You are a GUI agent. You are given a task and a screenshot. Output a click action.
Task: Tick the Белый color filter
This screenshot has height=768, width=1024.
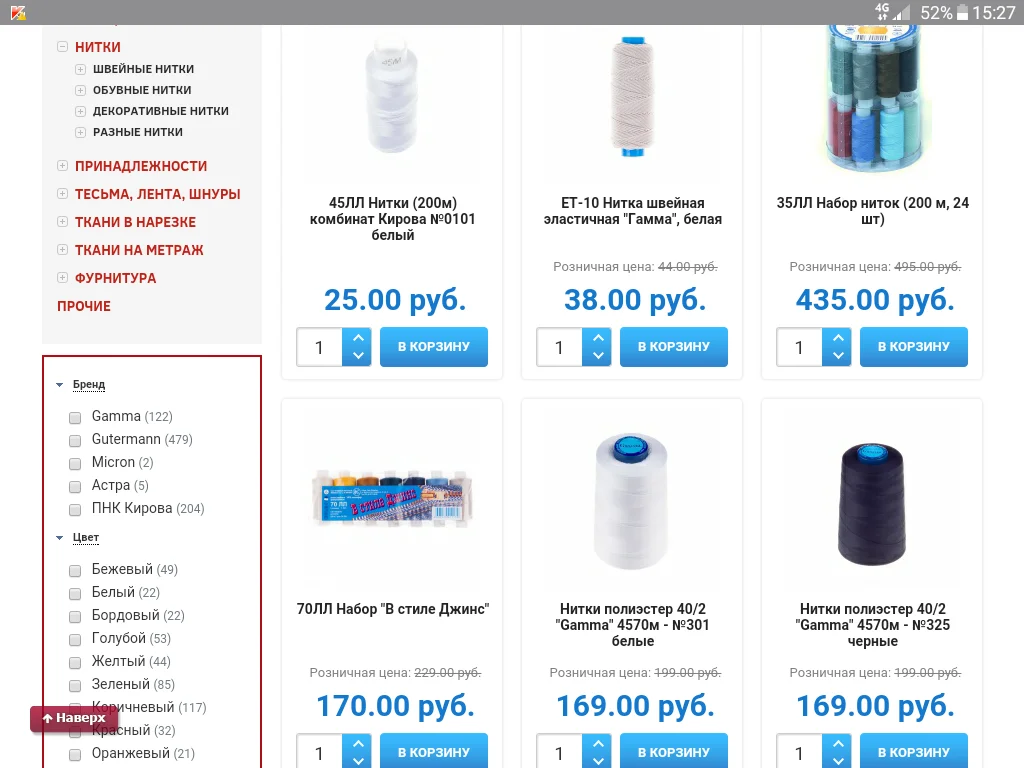pos(75,593)
